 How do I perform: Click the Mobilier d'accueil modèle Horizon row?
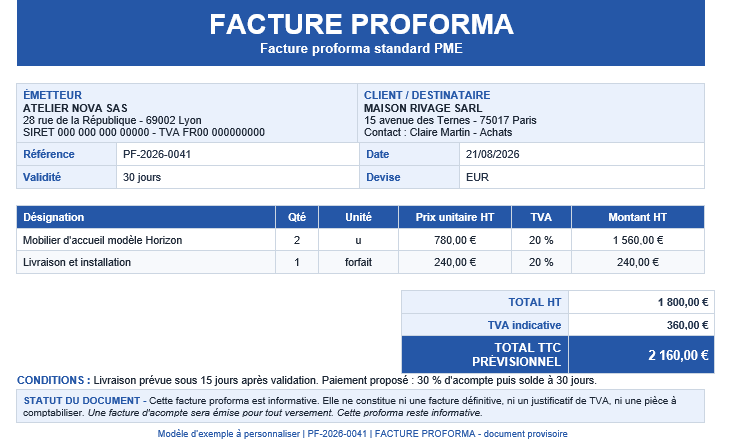click(x=360, y=240)
